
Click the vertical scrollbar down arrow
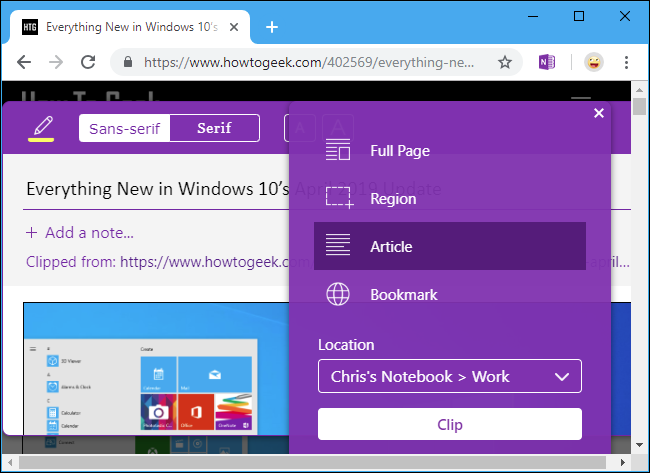(639, 445)
